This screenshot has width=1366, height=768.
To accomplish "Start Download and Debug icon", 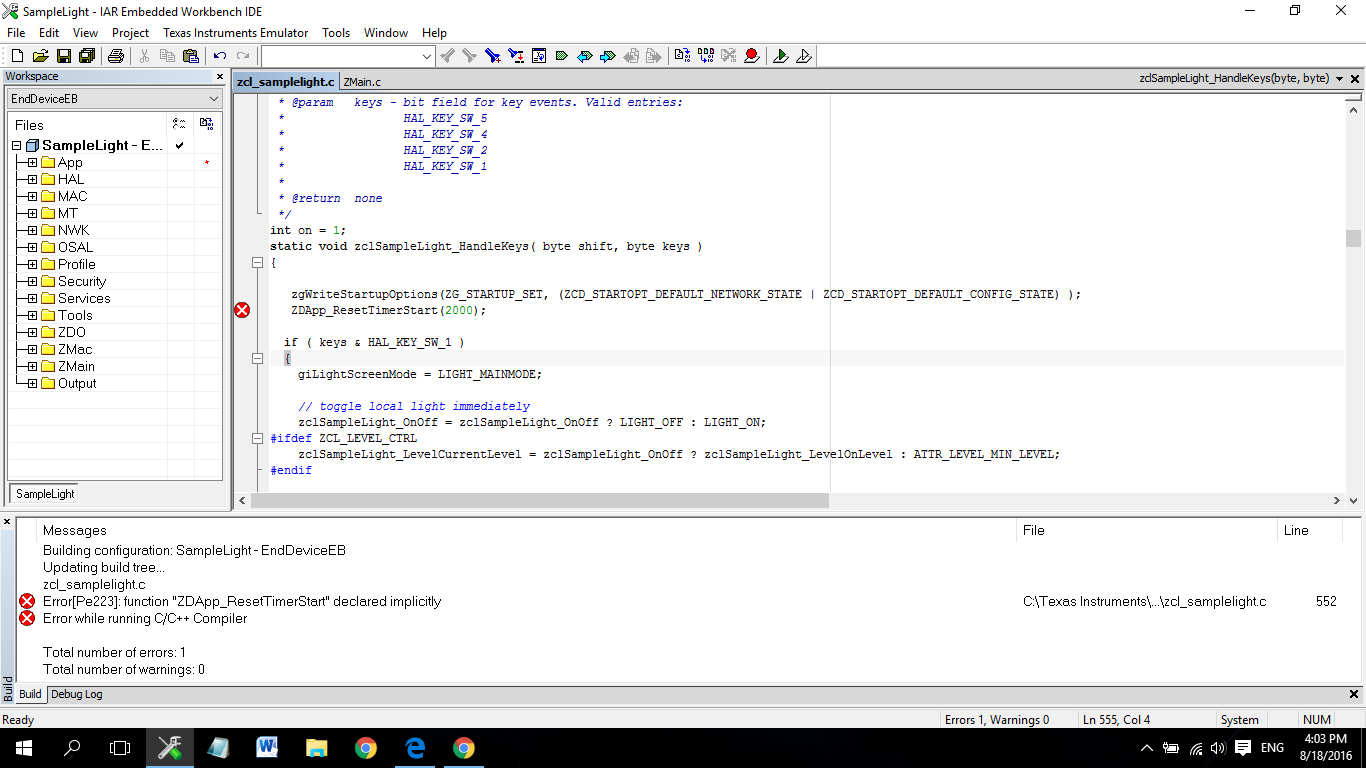I will [x=781, y=56].
